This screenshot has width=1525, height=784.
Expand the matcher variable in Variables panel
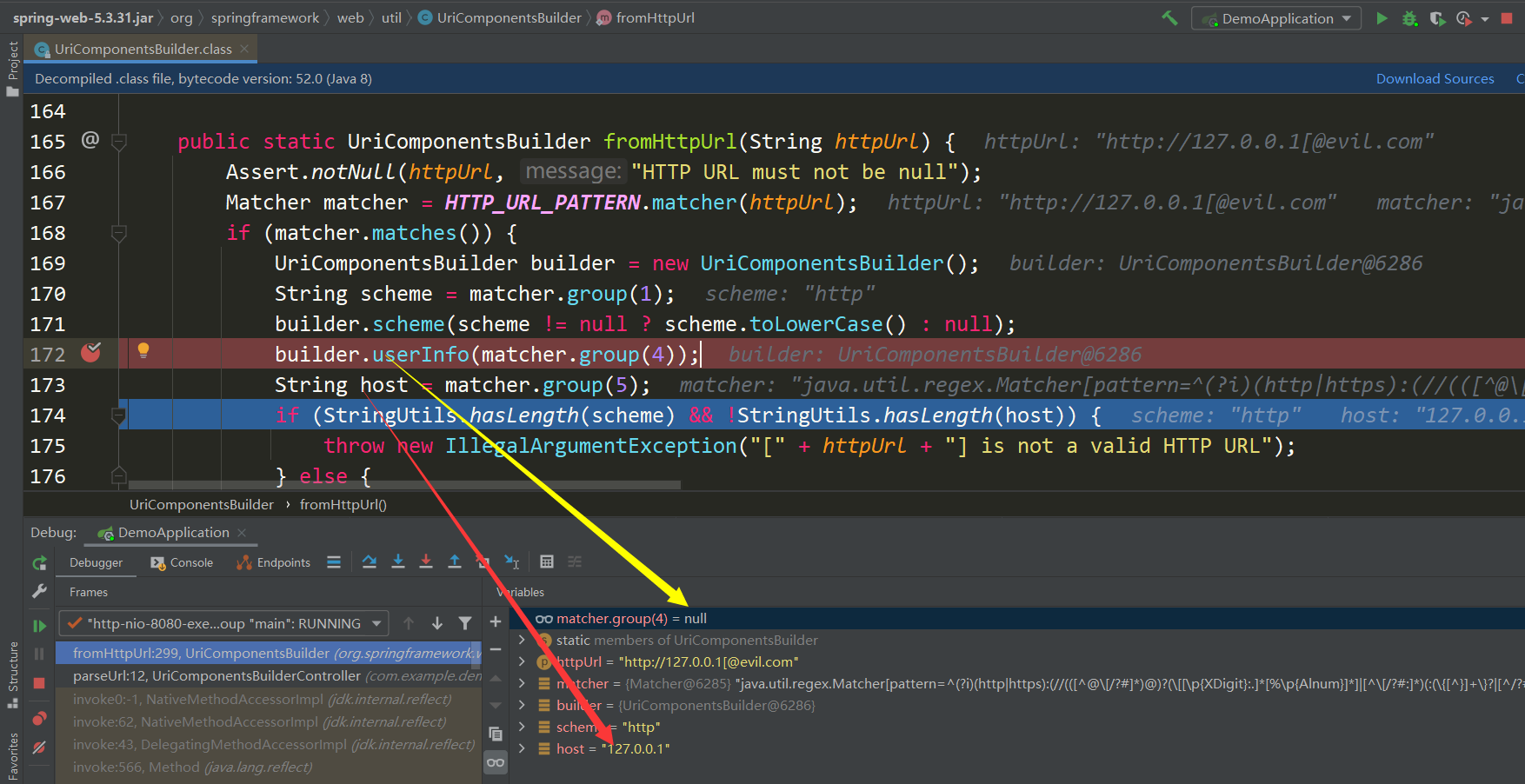[521, 683]
